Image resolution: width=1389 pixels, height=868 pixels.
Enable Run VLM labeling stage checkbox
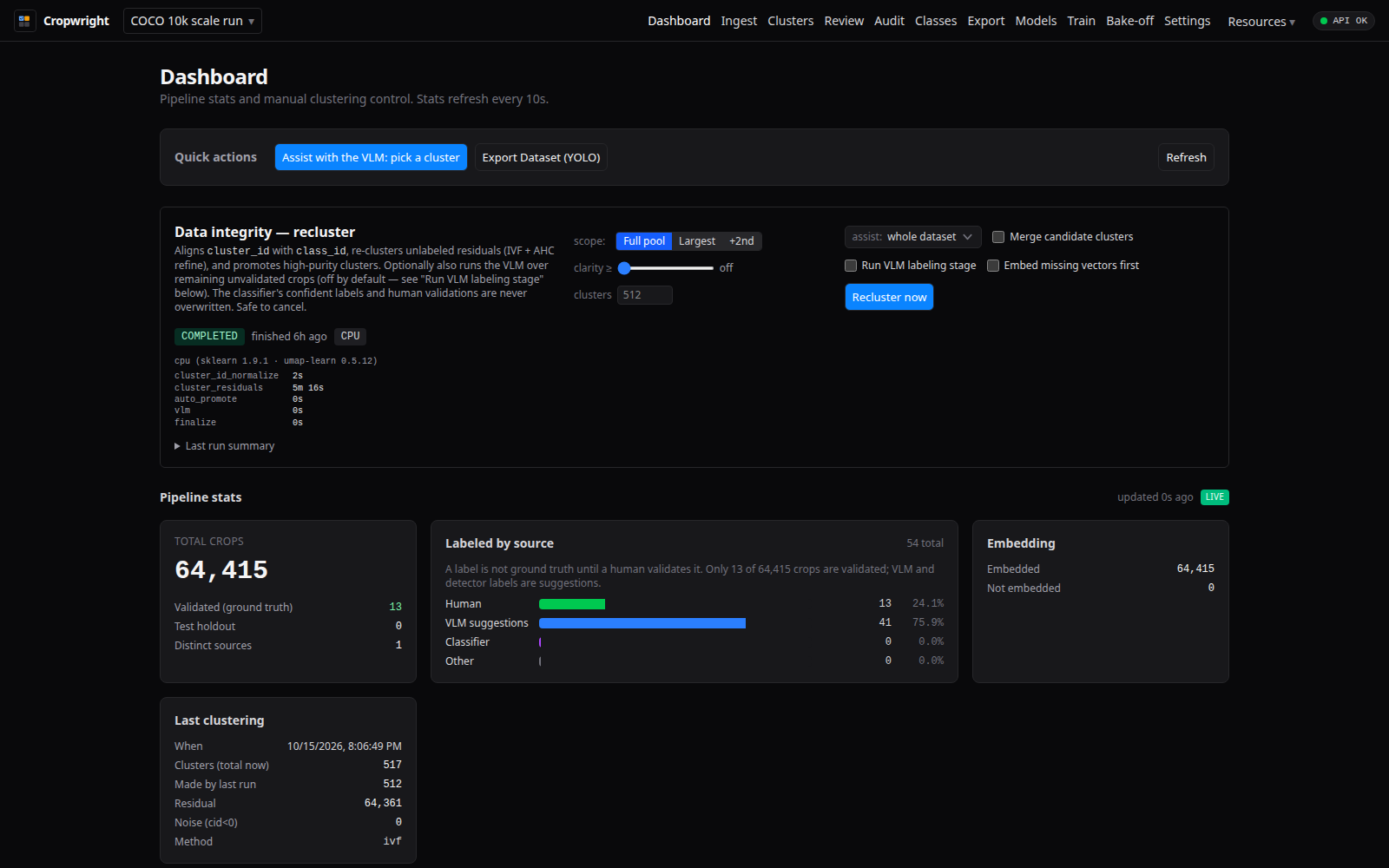tap(851, 266)
